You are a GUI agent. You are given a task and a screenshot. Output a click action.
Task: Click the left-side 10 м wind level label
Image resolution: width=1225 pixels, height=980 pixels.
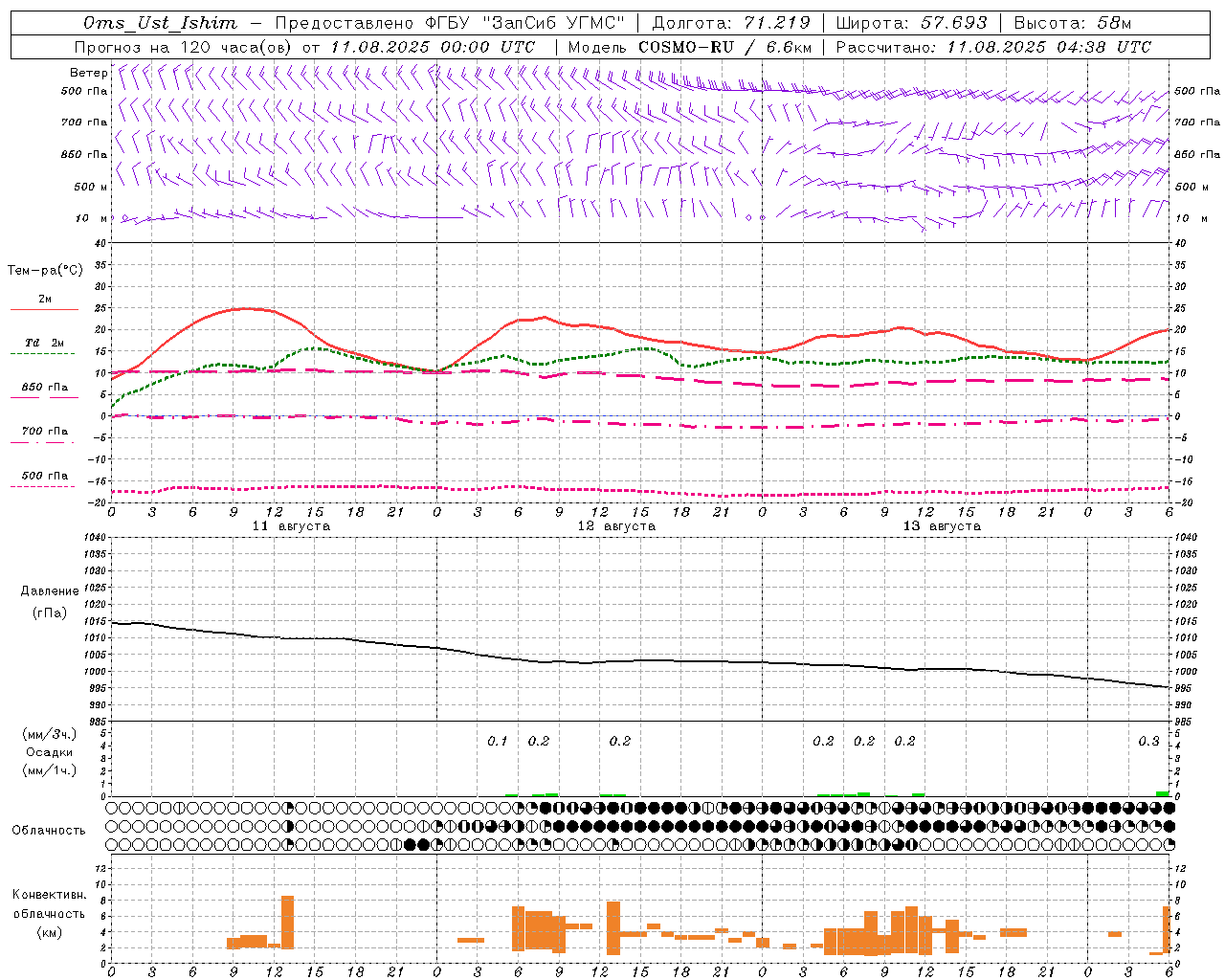click(x=92, y=218)
